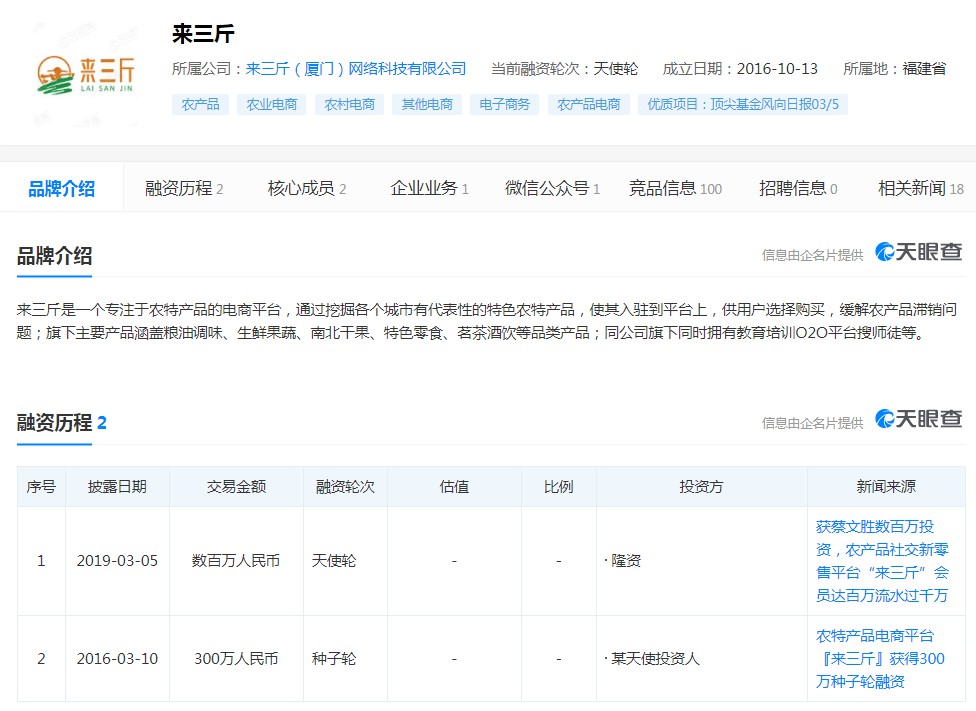Go to the 企业业务 tab
Screen dimensions: 976x711
coord(429,188)
